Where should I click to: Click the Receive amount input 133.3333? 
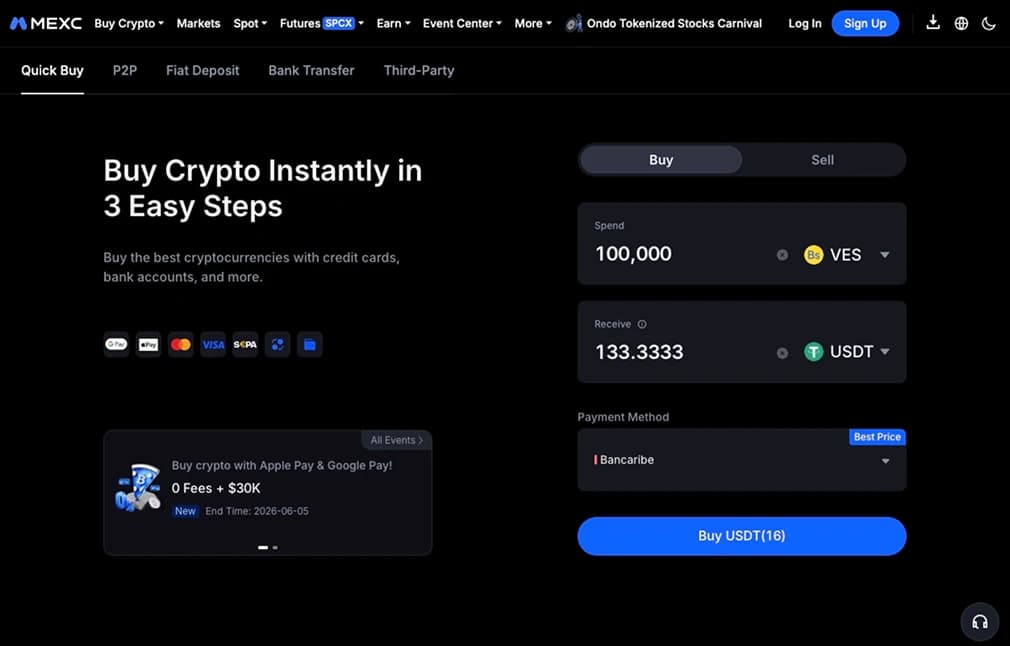pyautogui.click(x=640, y=352)
